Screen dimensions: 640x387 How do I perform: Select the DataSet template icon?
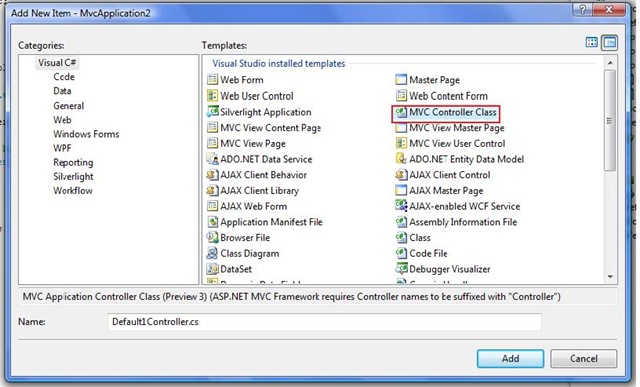click(x=212, y=269)
